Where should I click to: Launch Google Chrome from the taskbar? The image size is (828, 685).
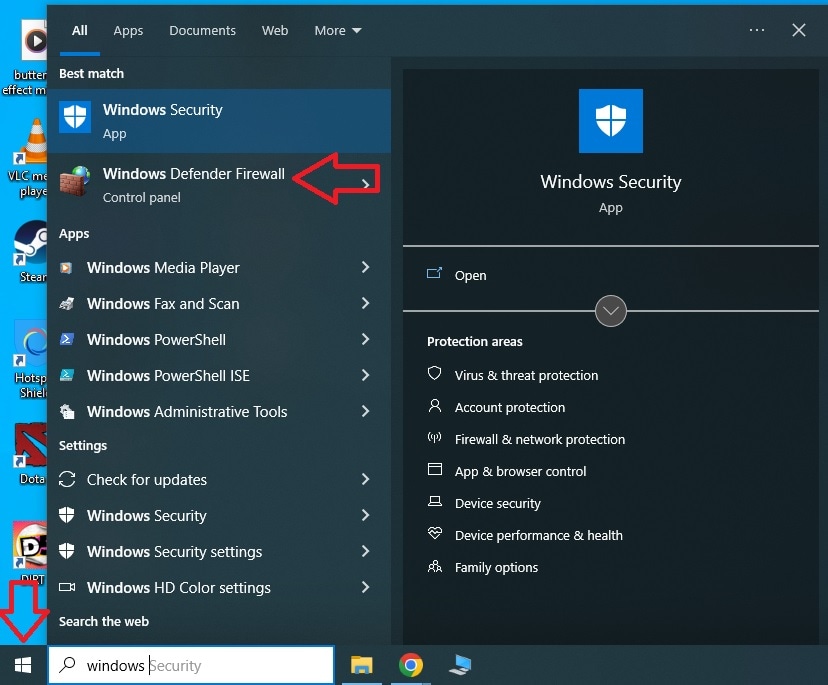(411, 665)
